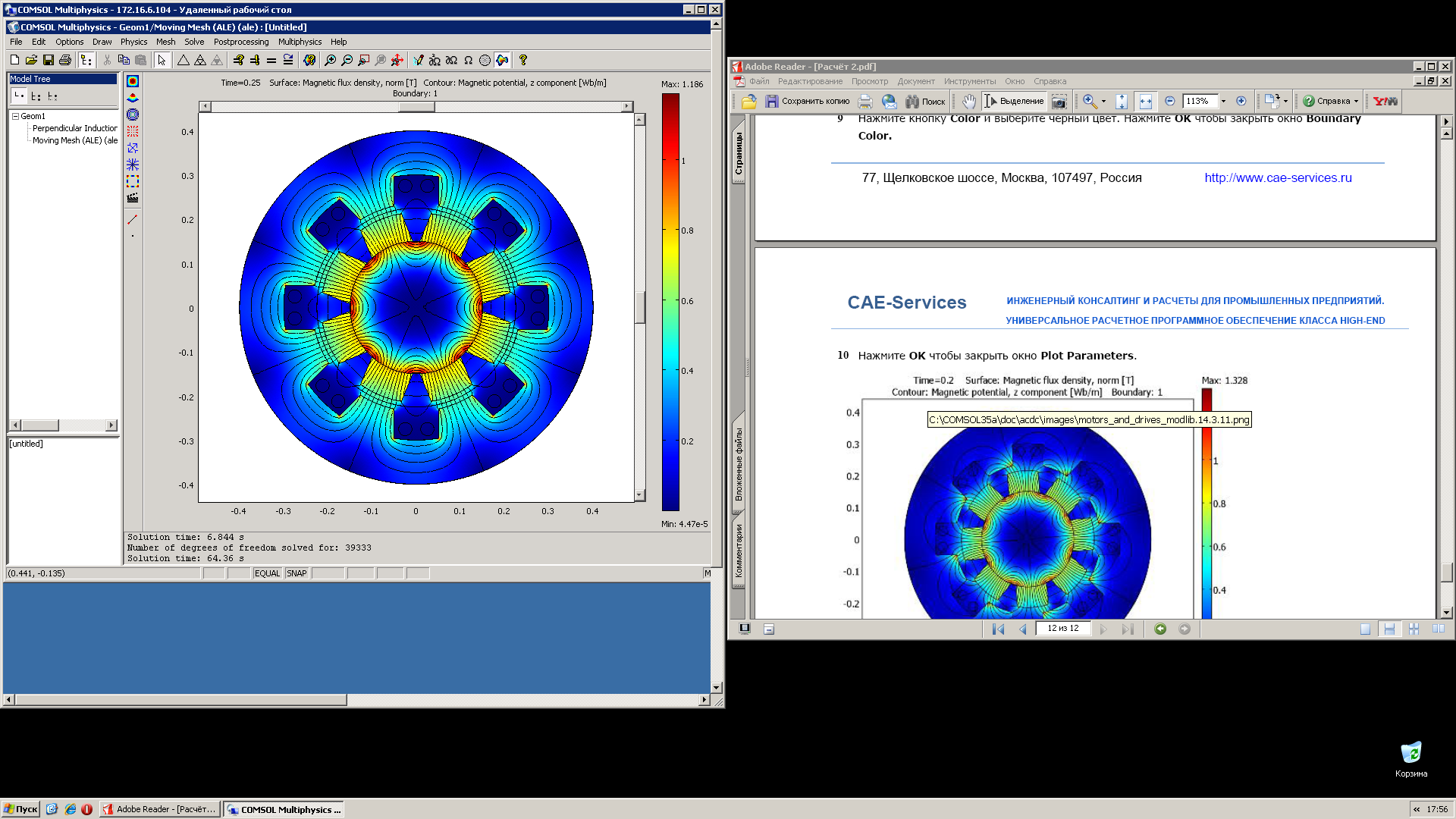Click the page number field showing 12 из 12
This screenshot has height=819, width=1456.
1063,628
